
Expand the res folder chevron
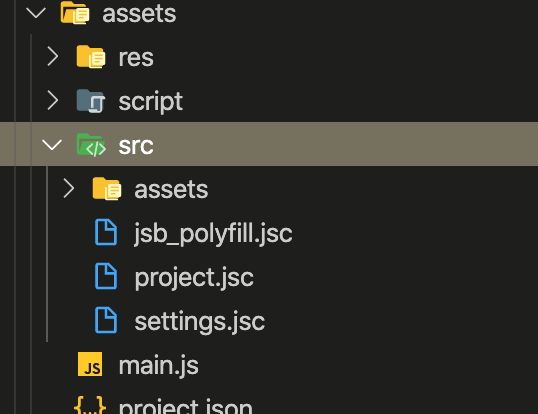pyautogui.click(x=52, y=57)
